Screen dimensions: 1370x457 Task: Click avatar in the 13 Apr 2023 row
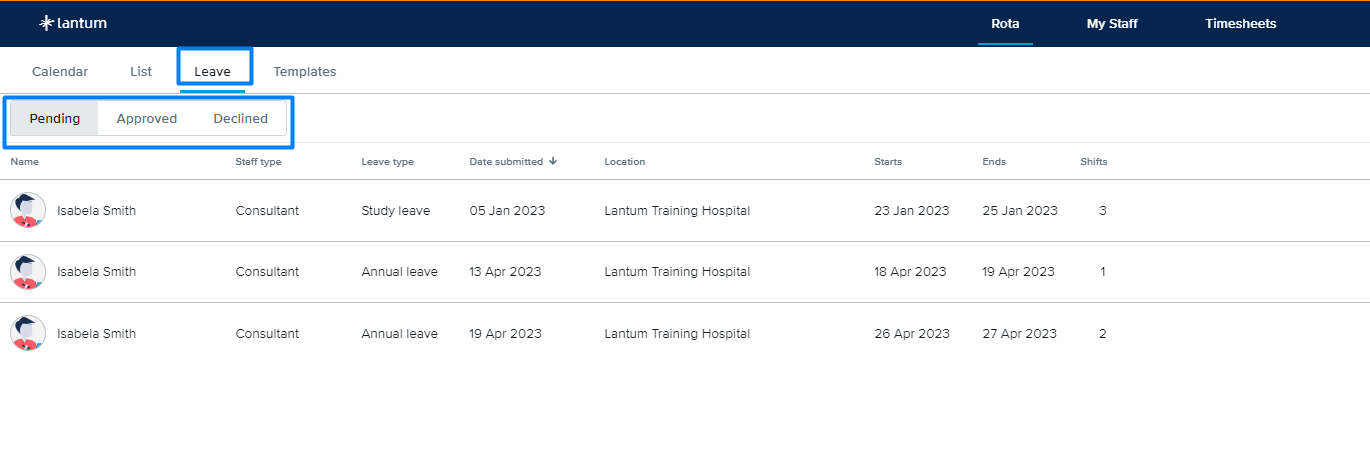click(x=28, y=272)
